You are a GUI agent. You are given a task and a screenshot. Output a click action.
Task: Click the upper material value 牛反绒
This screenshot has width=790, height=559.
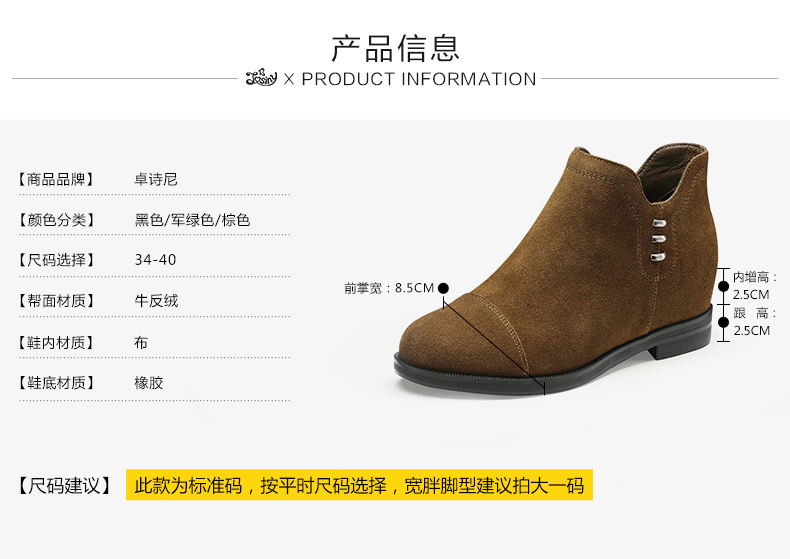pos(156,301)
